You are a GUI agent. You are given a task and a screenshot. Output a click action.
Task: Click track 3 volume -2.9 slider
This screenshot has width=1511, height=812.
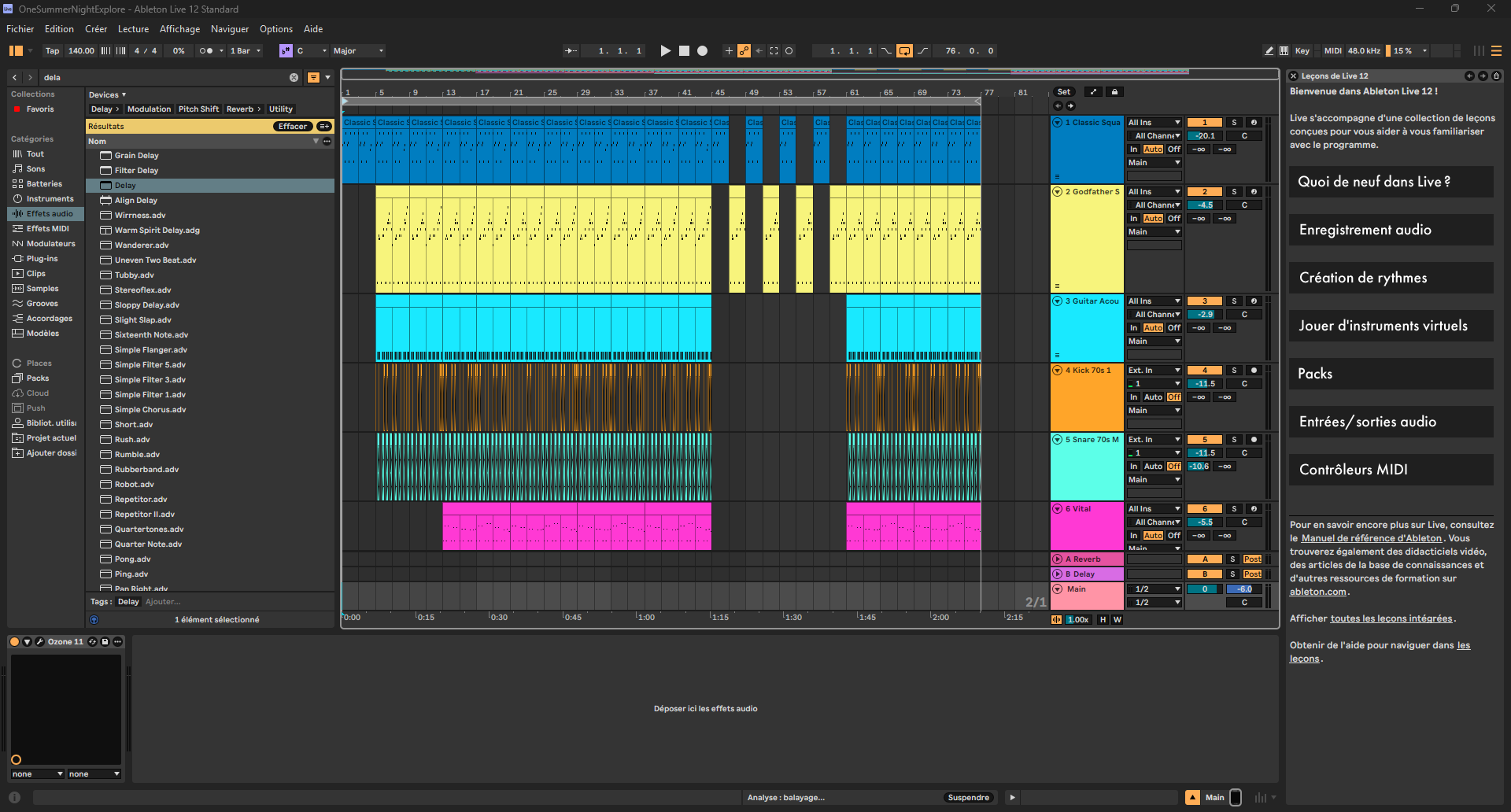(1205, 314)
